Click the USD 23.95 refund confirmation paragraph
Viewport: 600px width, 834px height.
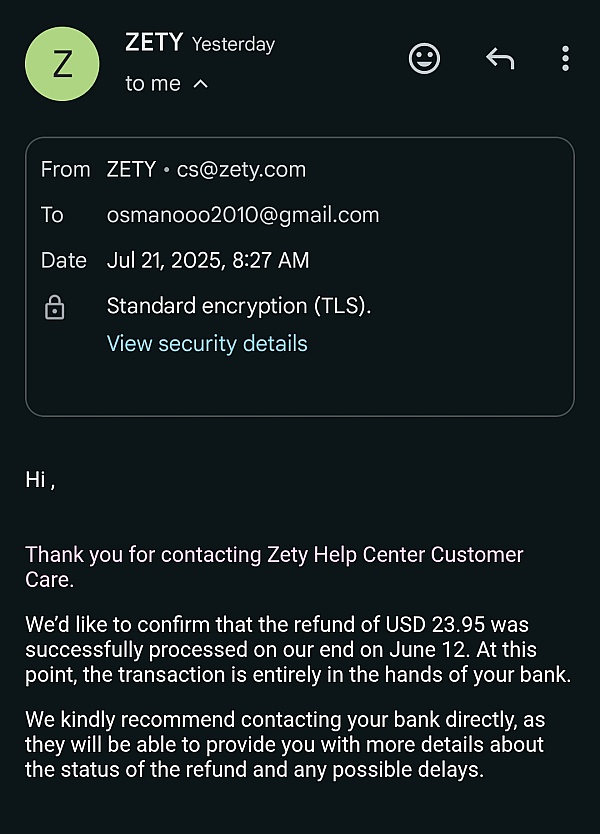click(297, 649)
